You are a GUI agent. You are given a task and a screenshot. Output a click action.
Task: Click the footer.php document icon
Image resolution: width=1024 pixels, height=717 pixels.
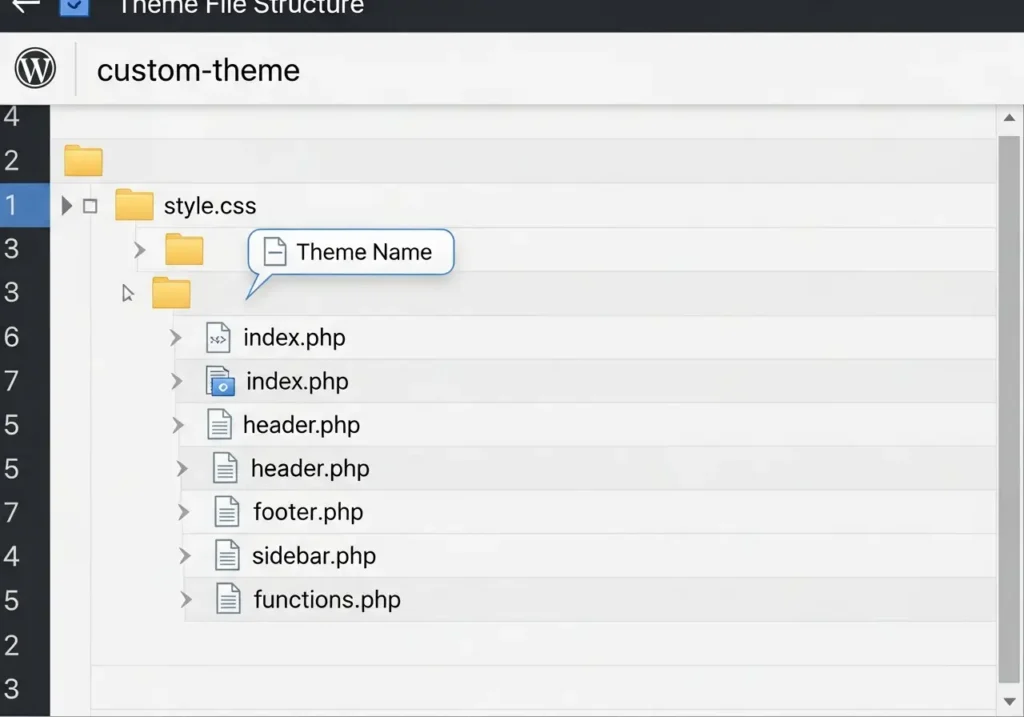click(x=228, y=512)
